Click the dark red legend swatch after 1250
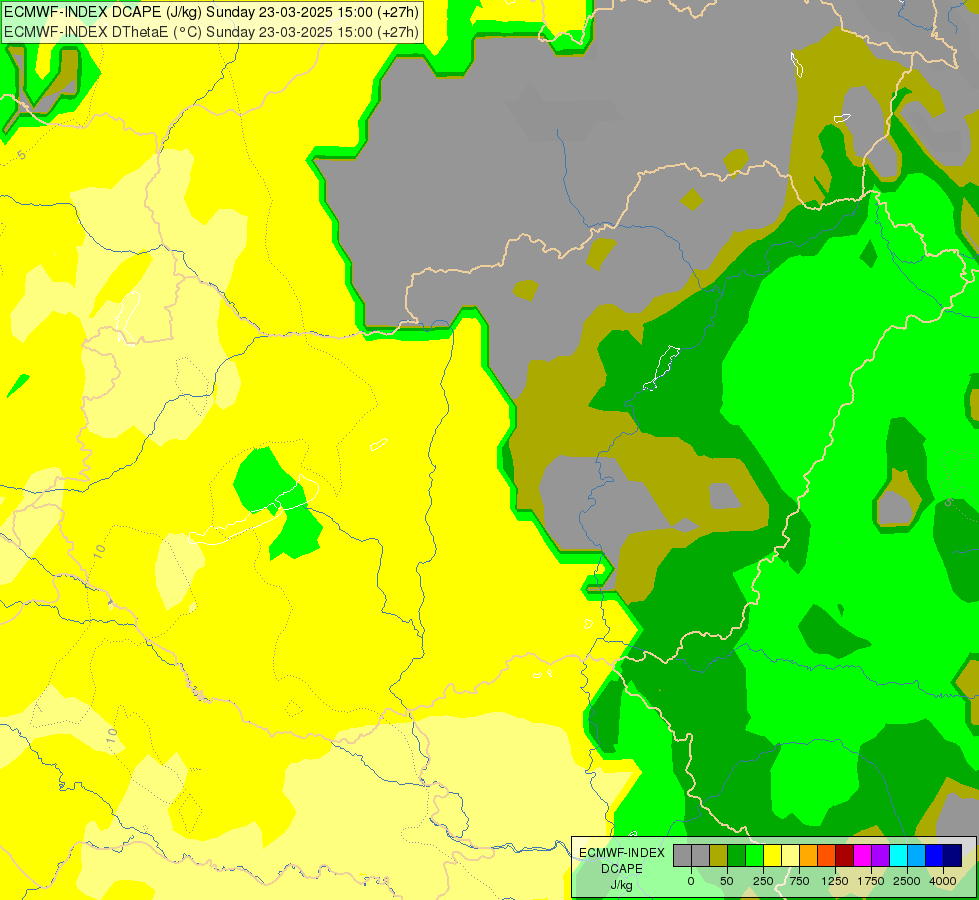This screenshot has height=900, width=979. click(845, 856)
